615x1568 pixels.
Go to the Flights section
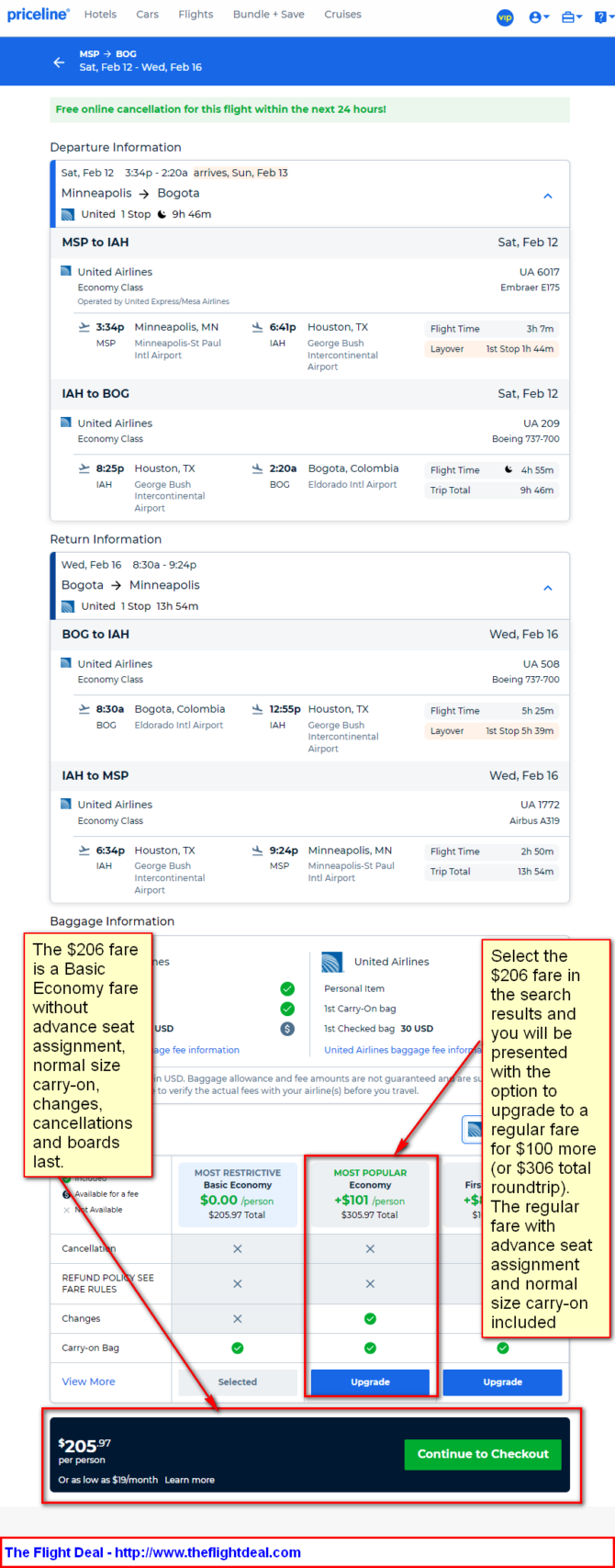196,15
